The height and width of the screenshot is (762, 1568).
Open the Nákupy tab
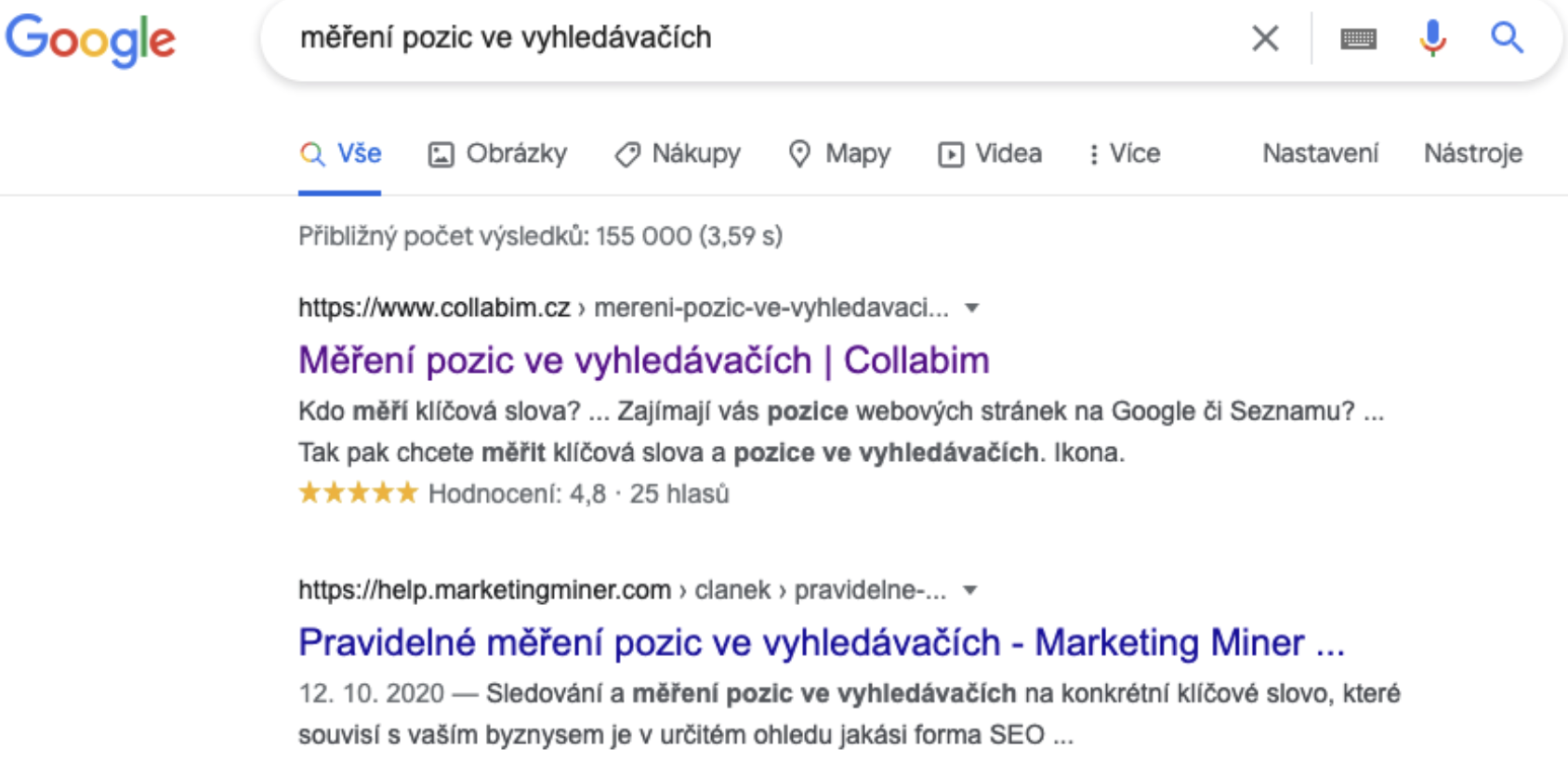678,153
